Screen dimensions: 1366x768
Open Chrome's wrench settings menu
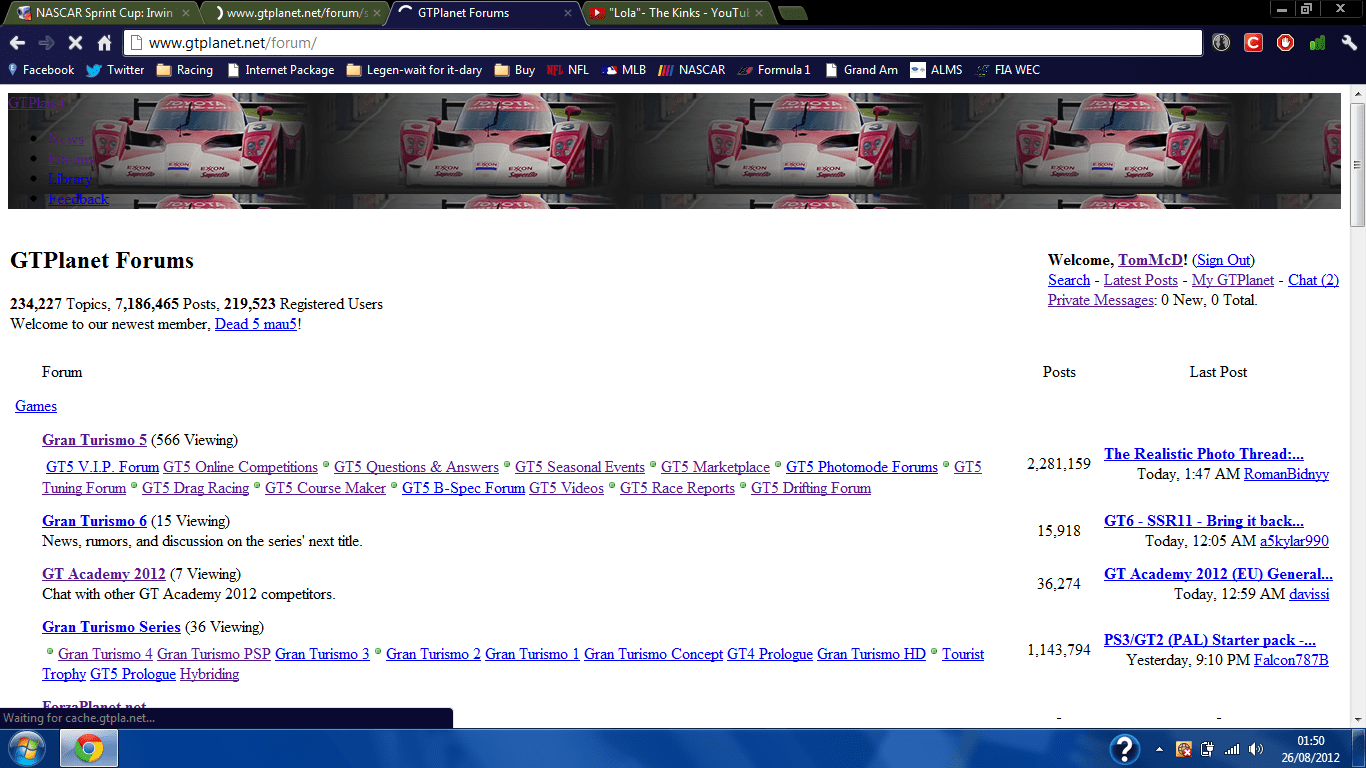tap(1349, 43)
